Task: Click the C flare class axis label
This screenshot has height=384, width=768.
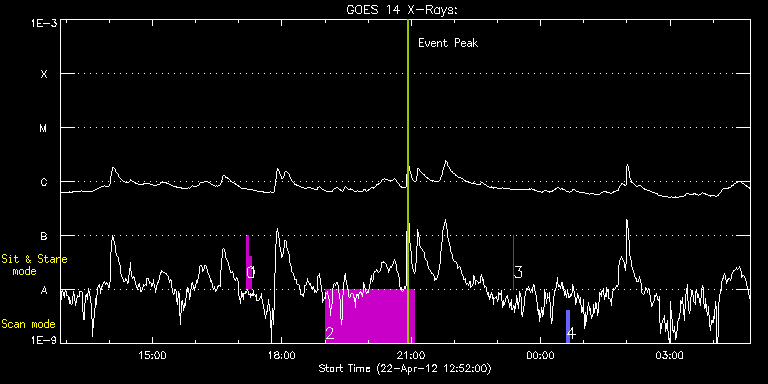Action: pyautogui.click(x=44, y=182)
